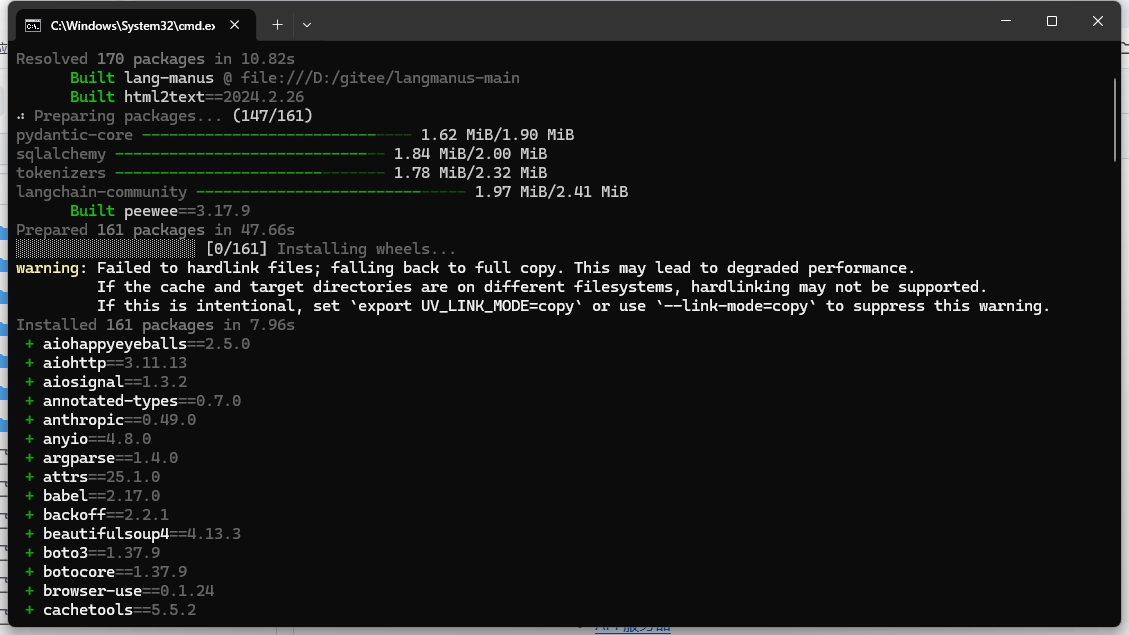Click the empty title bar area
This screenshot has width=1129, height=635.
coord(650,22)
